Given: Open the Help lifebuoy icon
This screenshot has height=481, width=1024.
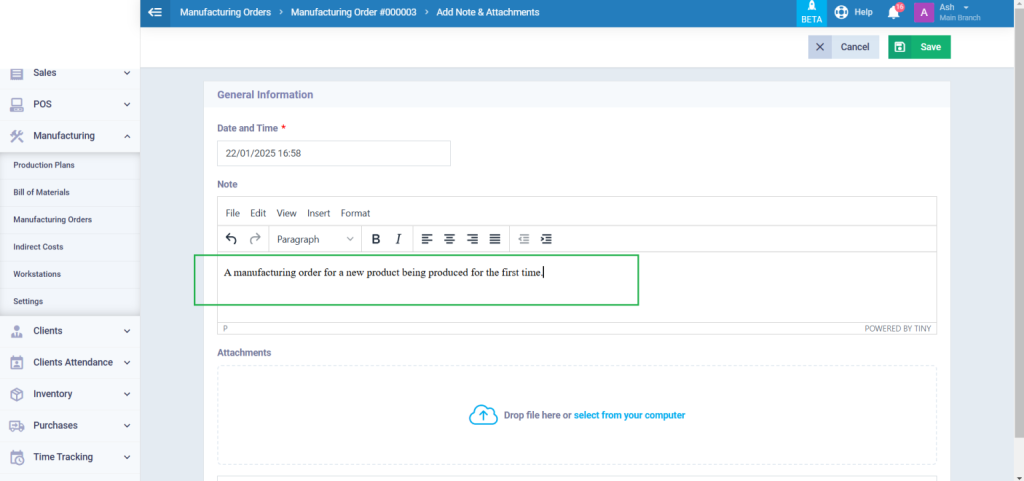Looking at the screenshot, I should (840, 12).
